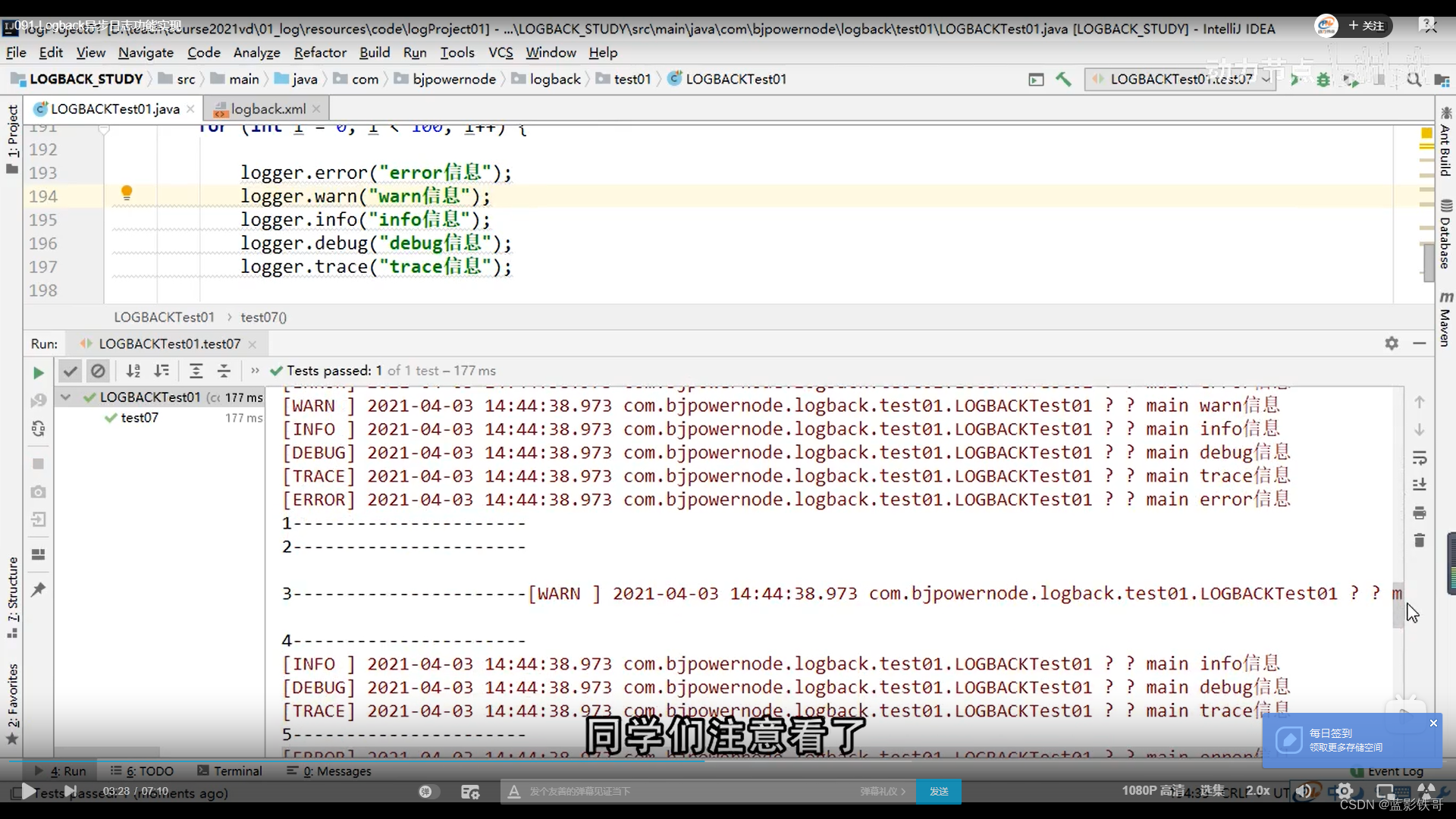Close the LOGBACKTest01.test07 run tab
The width and height of the screenshot is (1456, 819).
coord(253,344)
